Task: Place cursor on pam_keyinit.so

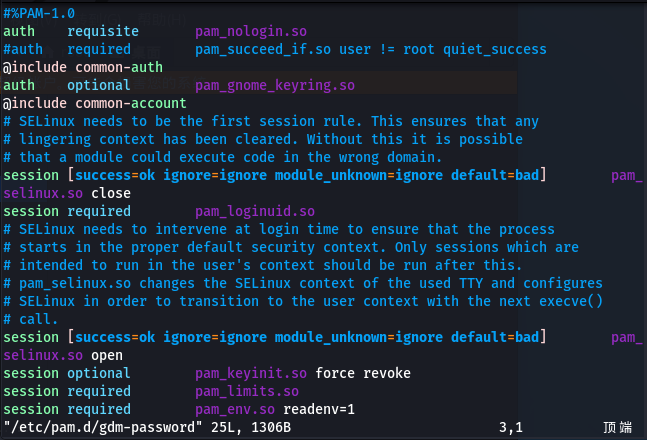Action: (250, 373)
